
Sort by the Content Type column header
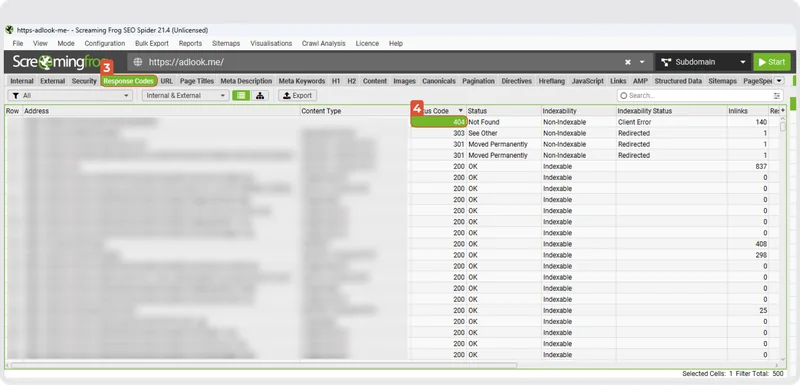click(355, 111)
